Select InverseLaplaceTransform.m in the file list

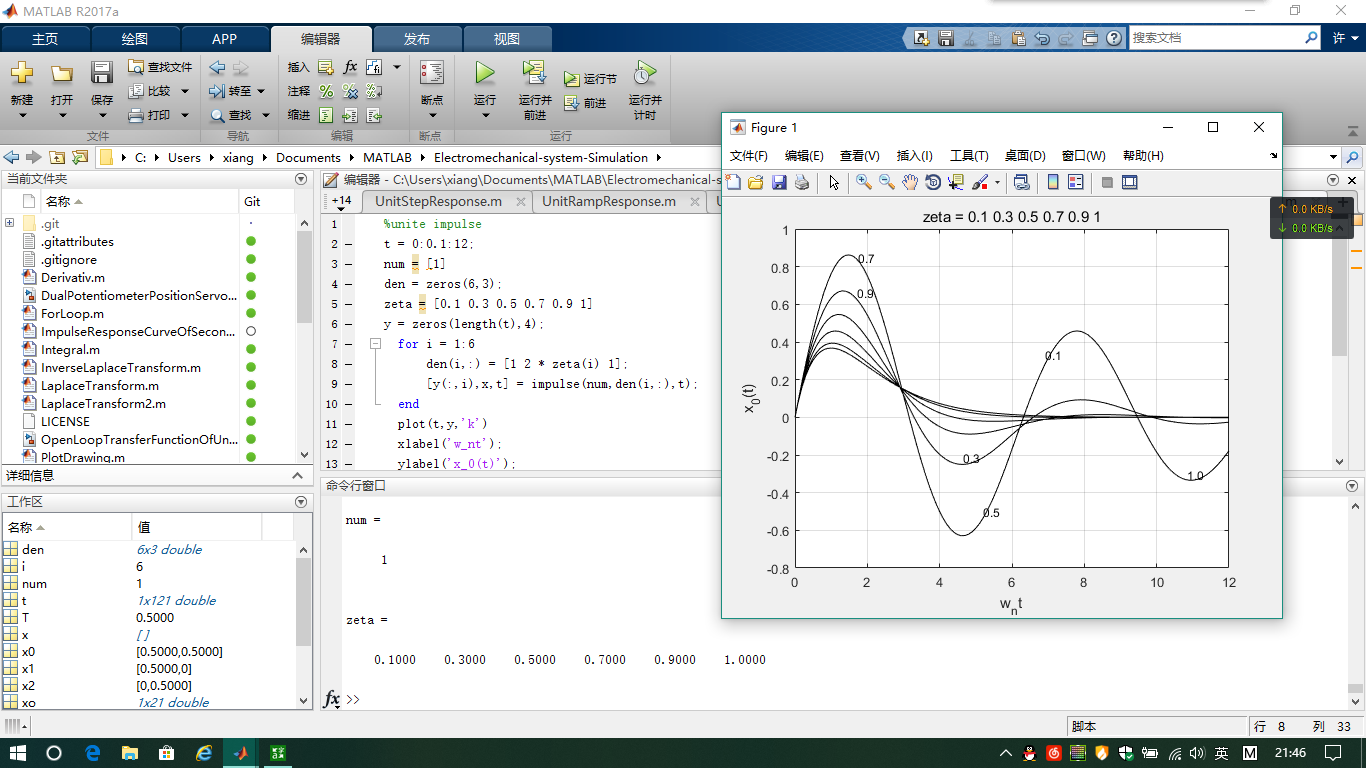[x=121, y=368]
